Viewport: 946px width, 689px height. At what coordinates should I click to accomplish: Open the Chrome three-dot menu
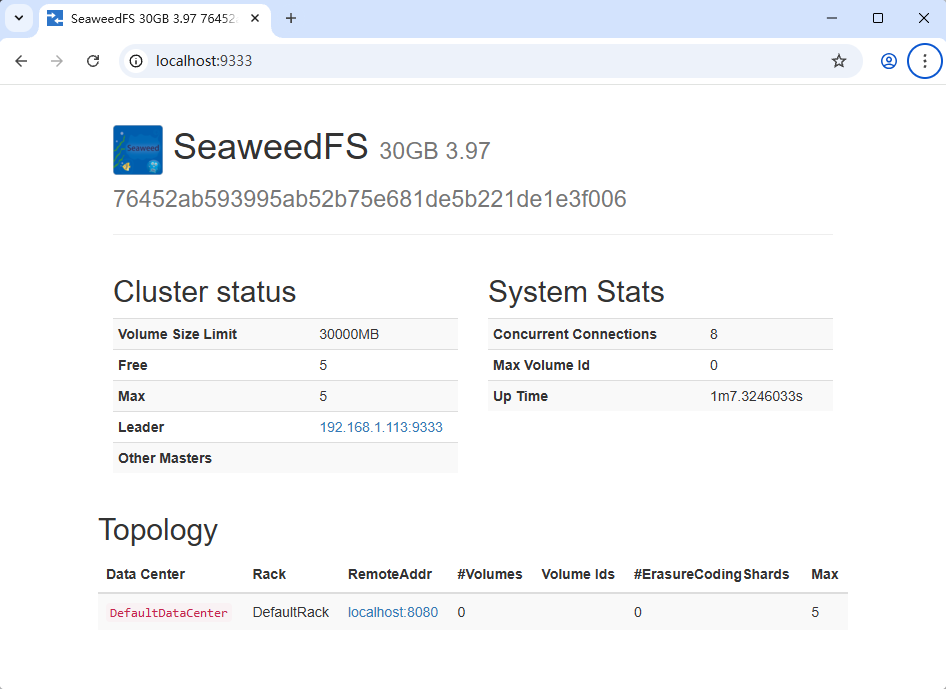point(924,61)
